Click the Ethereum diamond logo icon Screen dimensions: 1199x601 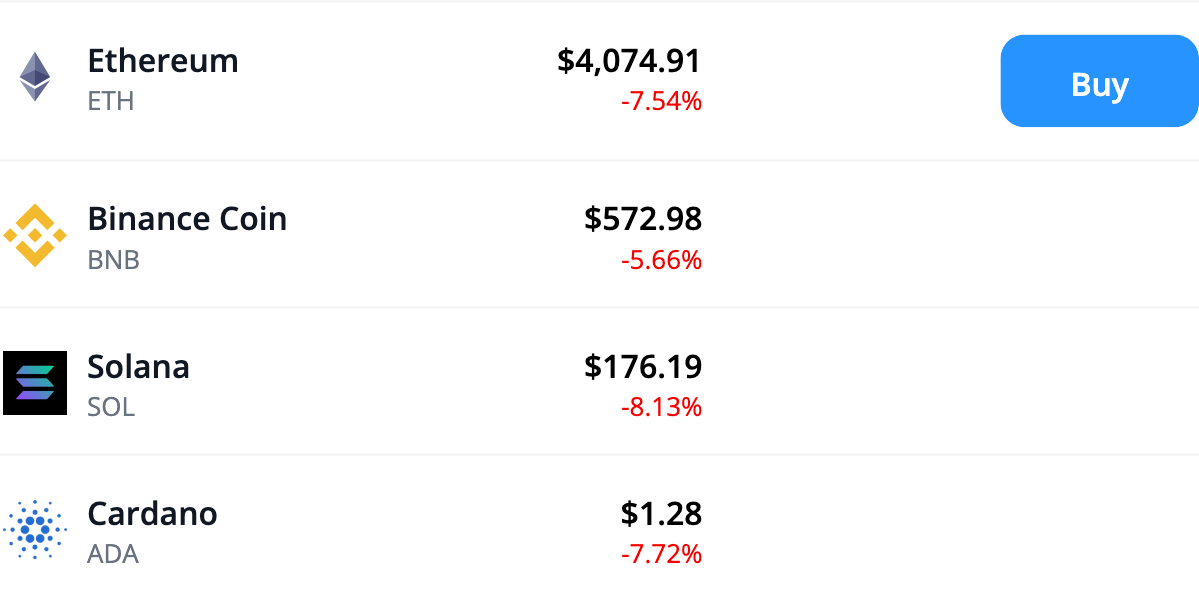[35, 76]
